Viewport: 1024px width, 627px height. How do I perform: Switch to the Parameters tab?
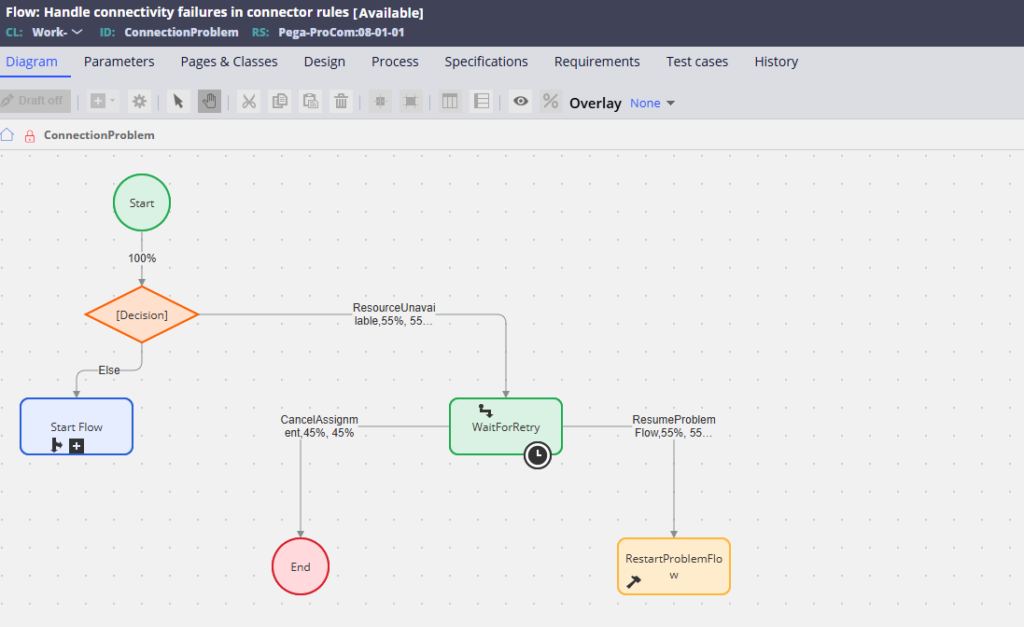pyautogui.click(x=119, y=61)
